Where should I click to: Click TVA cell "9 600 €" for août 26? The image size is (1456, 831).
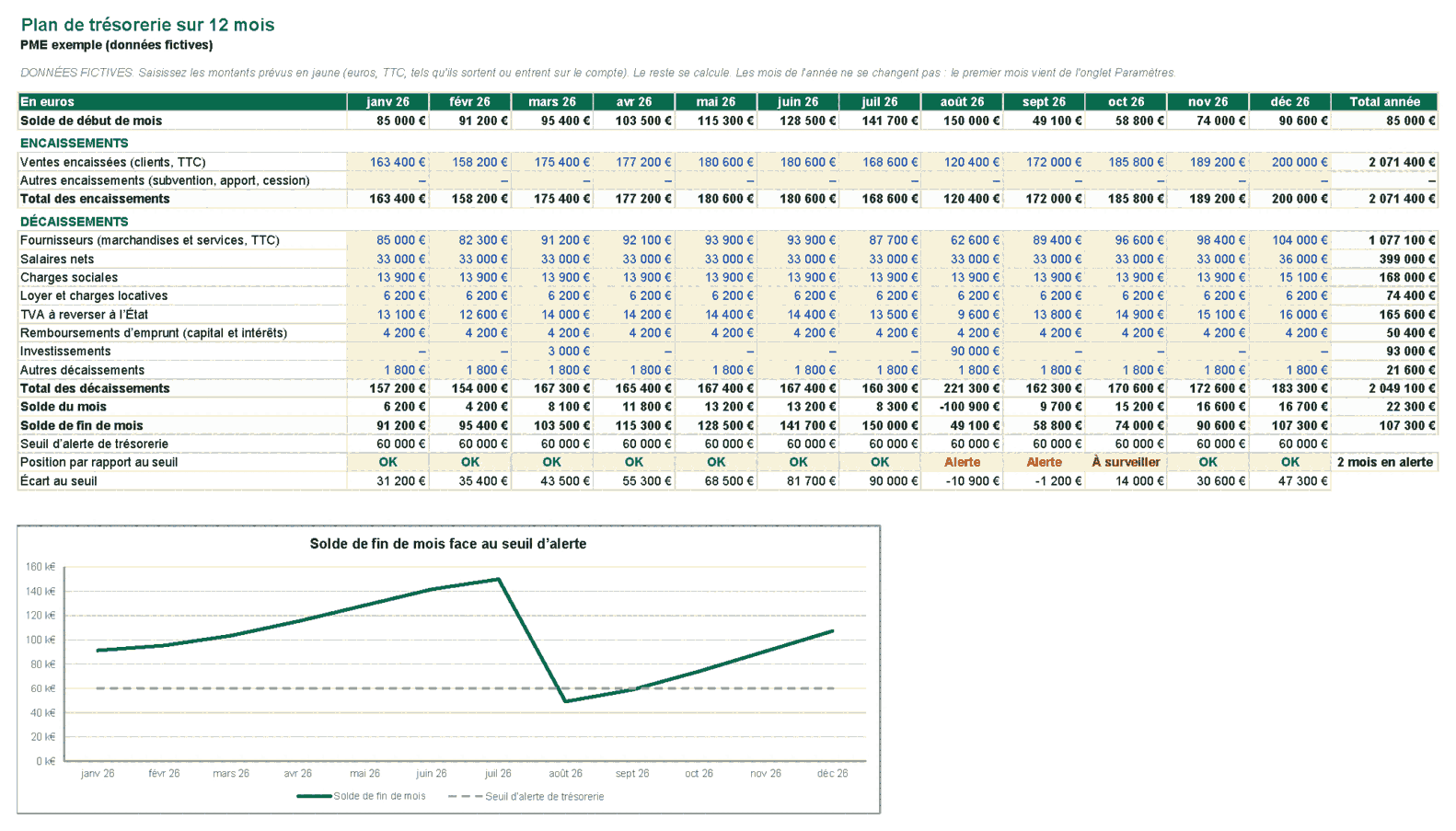point(962,315)
